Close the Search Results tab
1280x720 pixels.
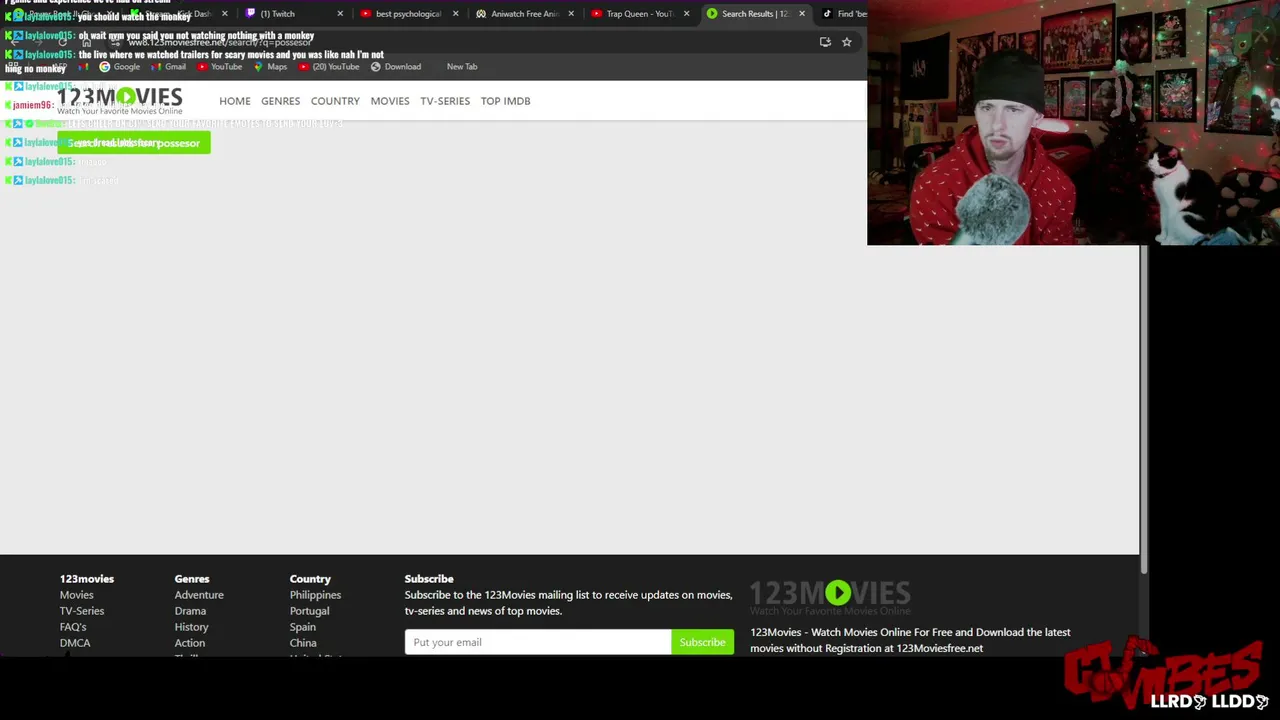pyautogui.click(x=802, y=14)
